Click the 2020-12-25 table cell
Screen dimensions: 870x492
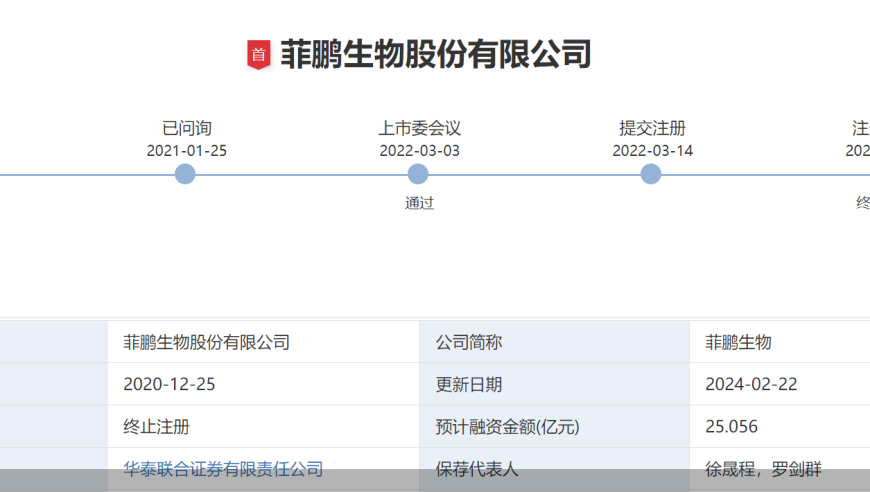pyautogui.click(x=263, y=384)
